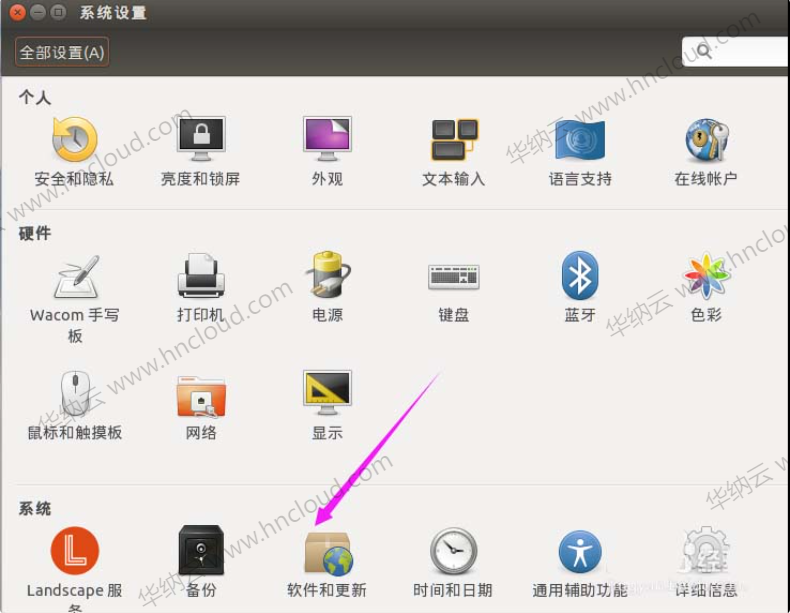Open Language Support (语言支持) icon

(580, 140)
